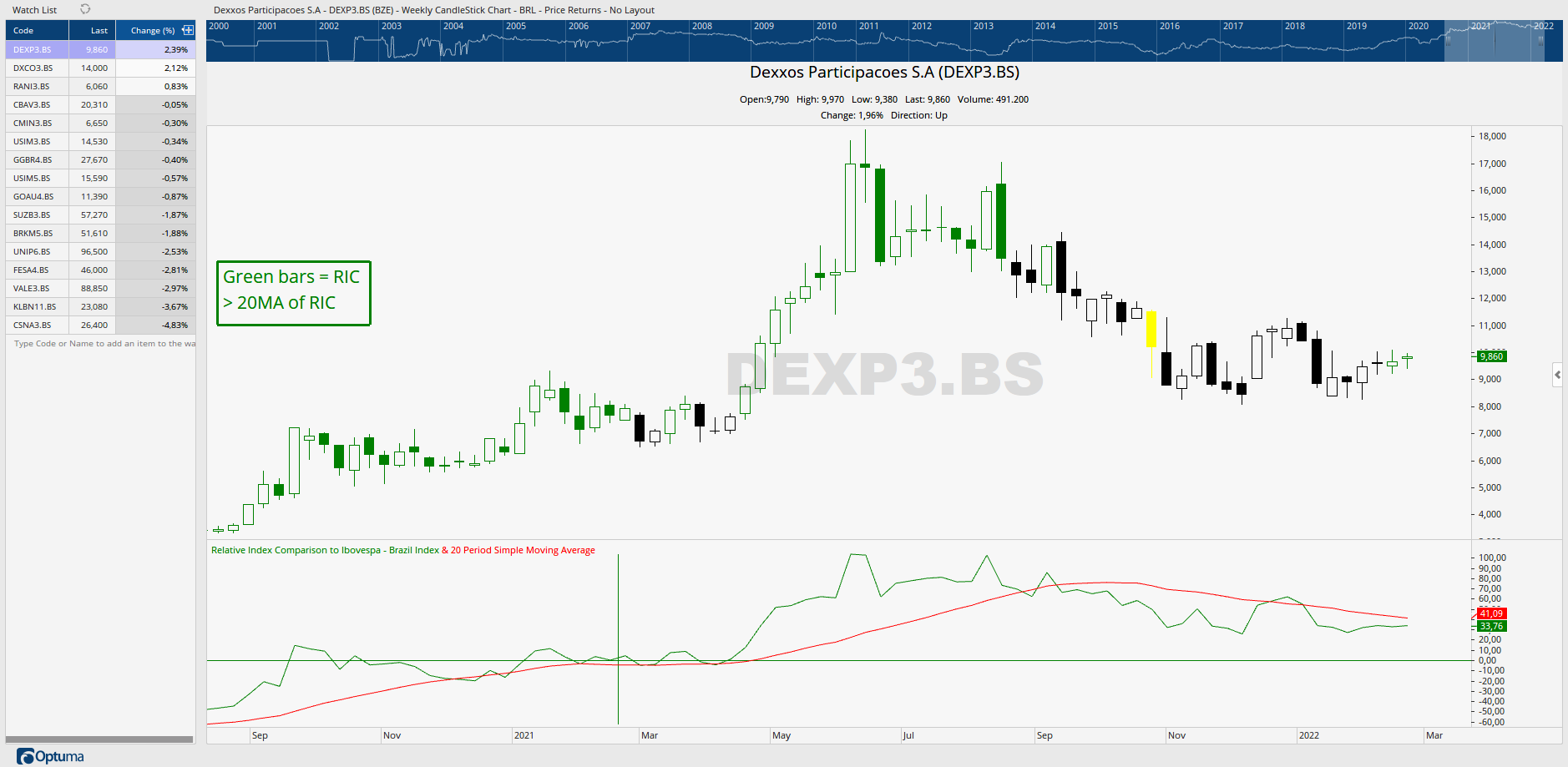
Task: Select the chart tab title for DEXP3.BS
Action: click(x=433, y=10)
